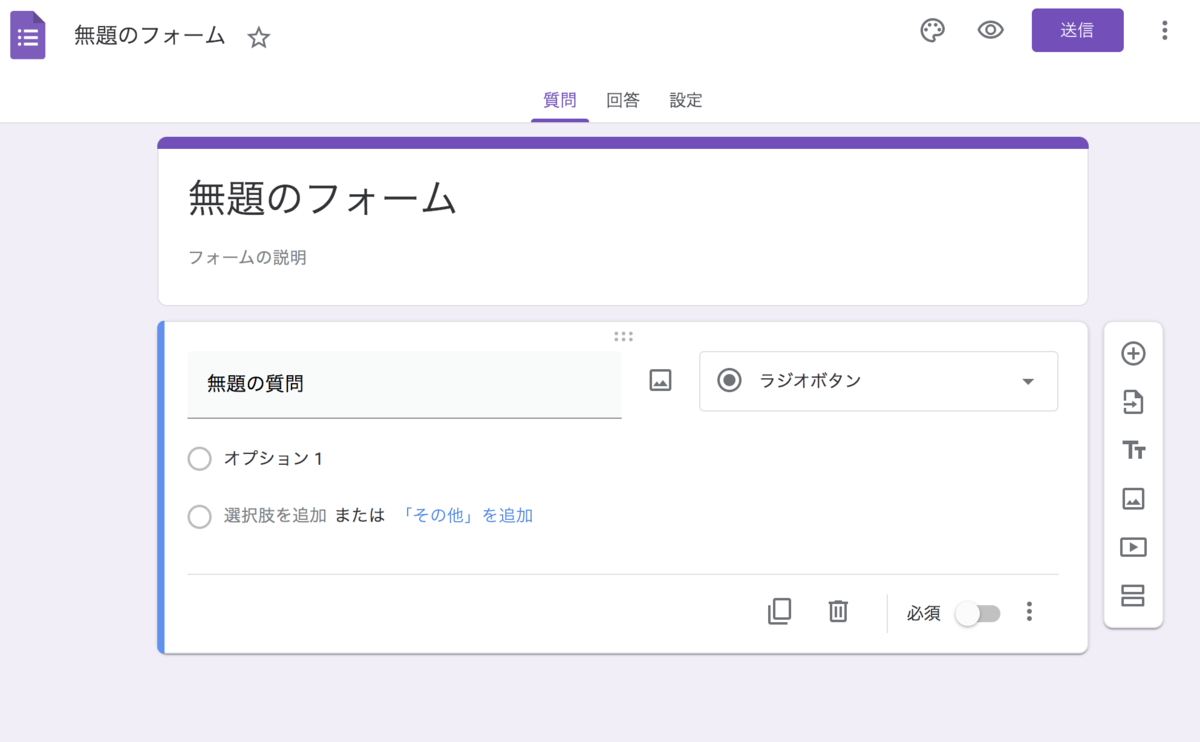Add a title and description via Tt icon
Image resolution: width=1200 pixels, height=742 pixels.
tap(1133, 450)
